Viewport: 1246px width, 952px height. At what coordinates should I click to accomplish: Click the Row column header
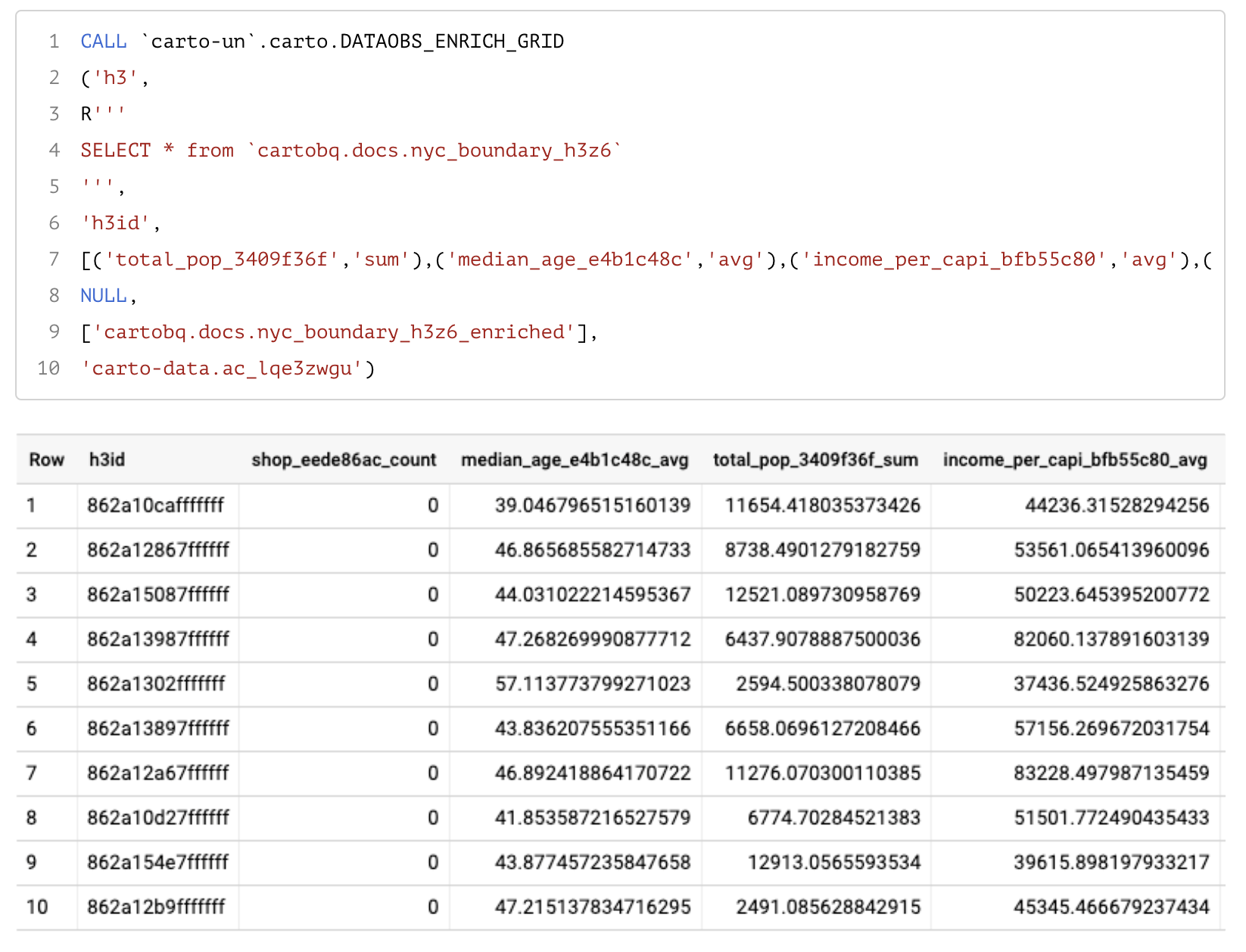click(46, 459)
